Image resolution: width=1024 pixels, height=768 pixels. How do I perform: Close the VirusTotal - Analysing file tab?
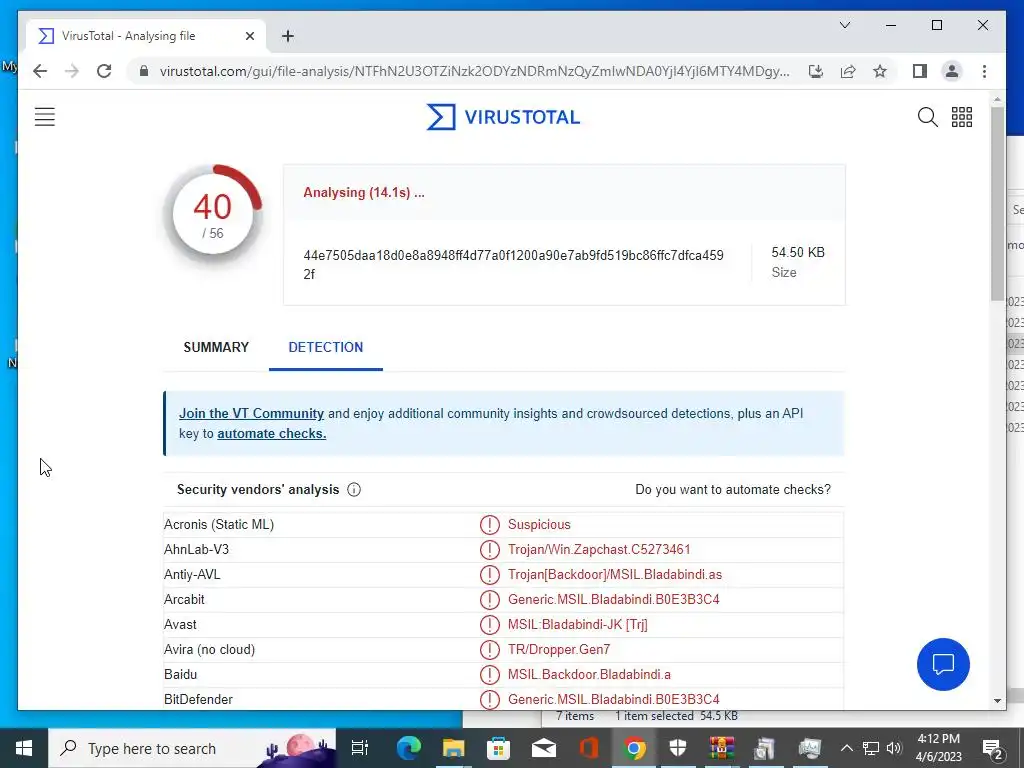(x=249, y=36)
